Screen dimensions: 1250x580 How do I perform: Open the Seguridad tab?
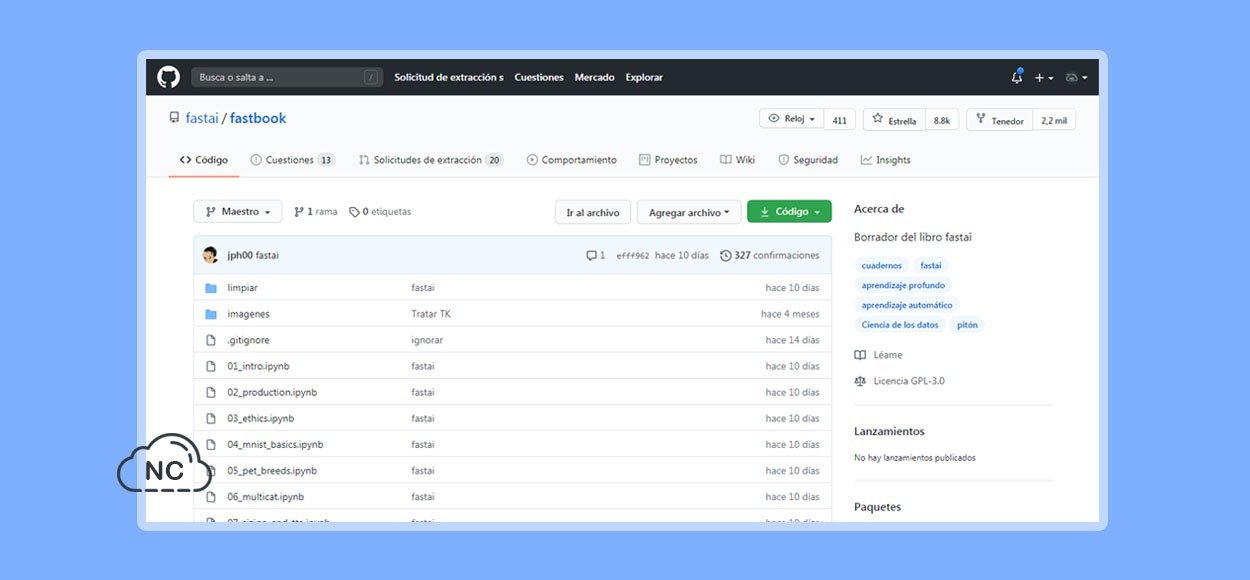(808, 160)
